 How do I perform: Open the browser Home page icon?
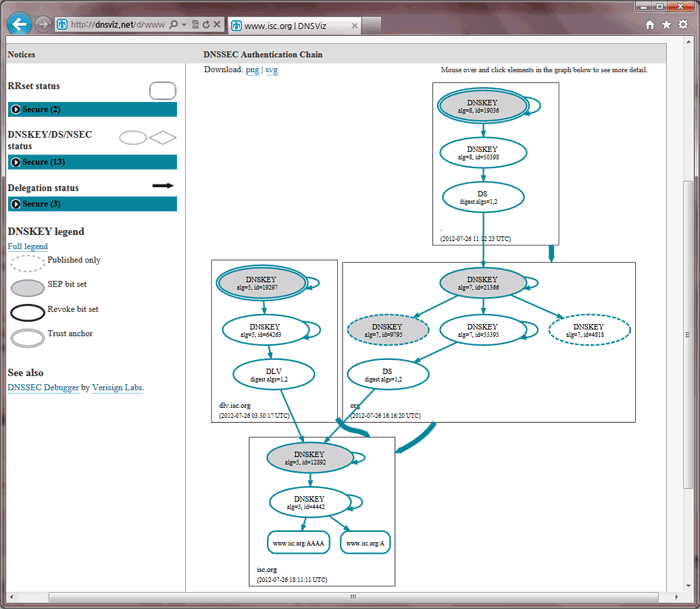650,23
